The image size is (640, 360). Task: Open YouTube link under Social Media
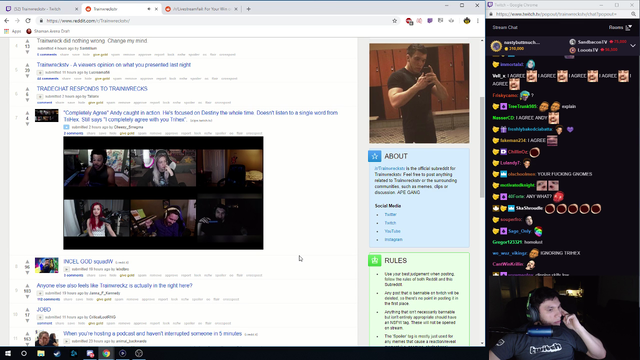pos(392,231)
